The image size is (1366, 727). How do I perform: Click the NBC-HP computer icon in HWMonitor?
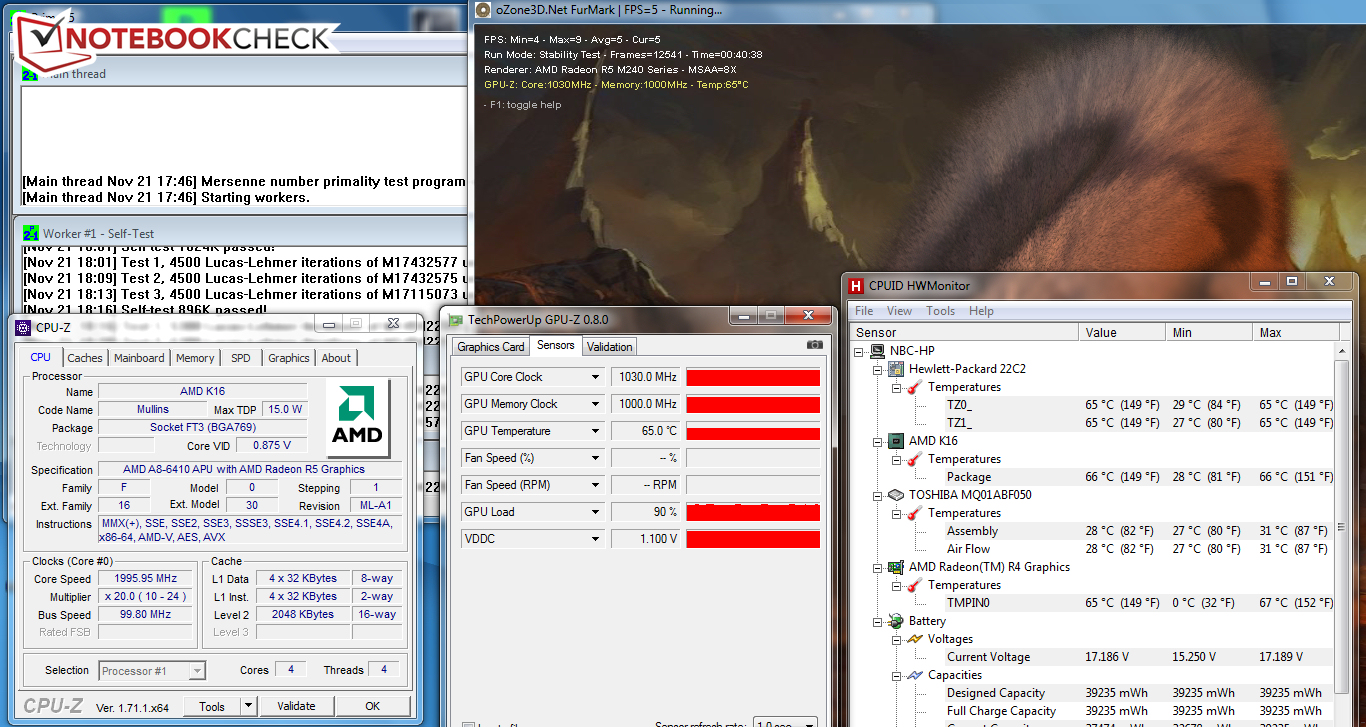point(879,351)
